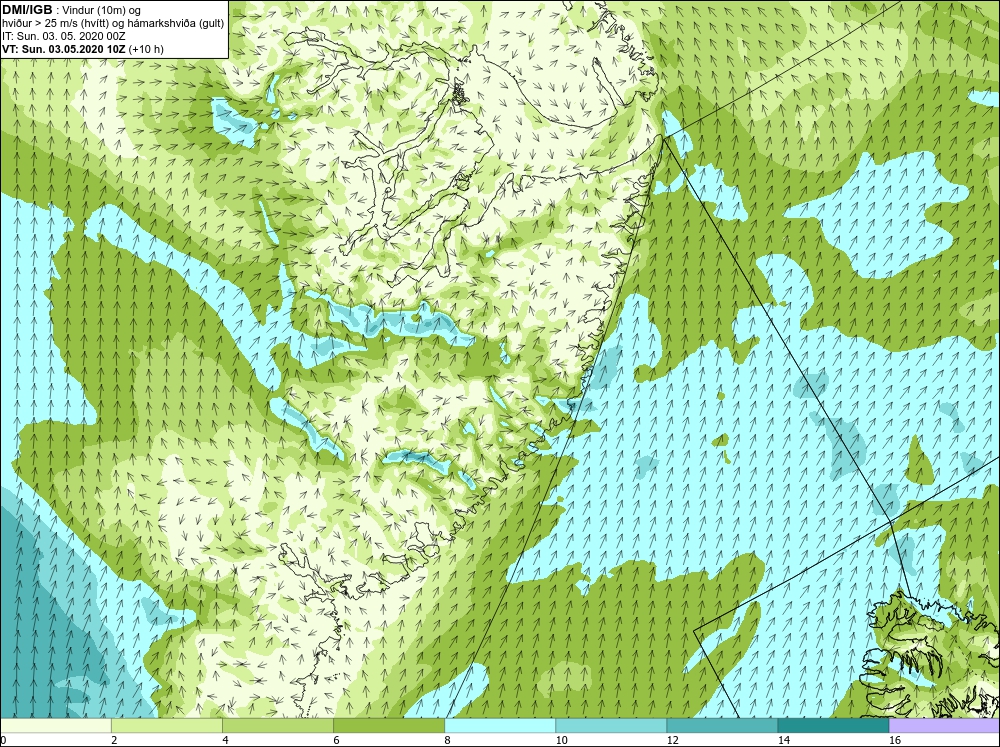The height and width of the screenshot is (747, 1000).
Task: Click the 10–12 m/s turquoise legend swatch
Action: coord(611,725)
